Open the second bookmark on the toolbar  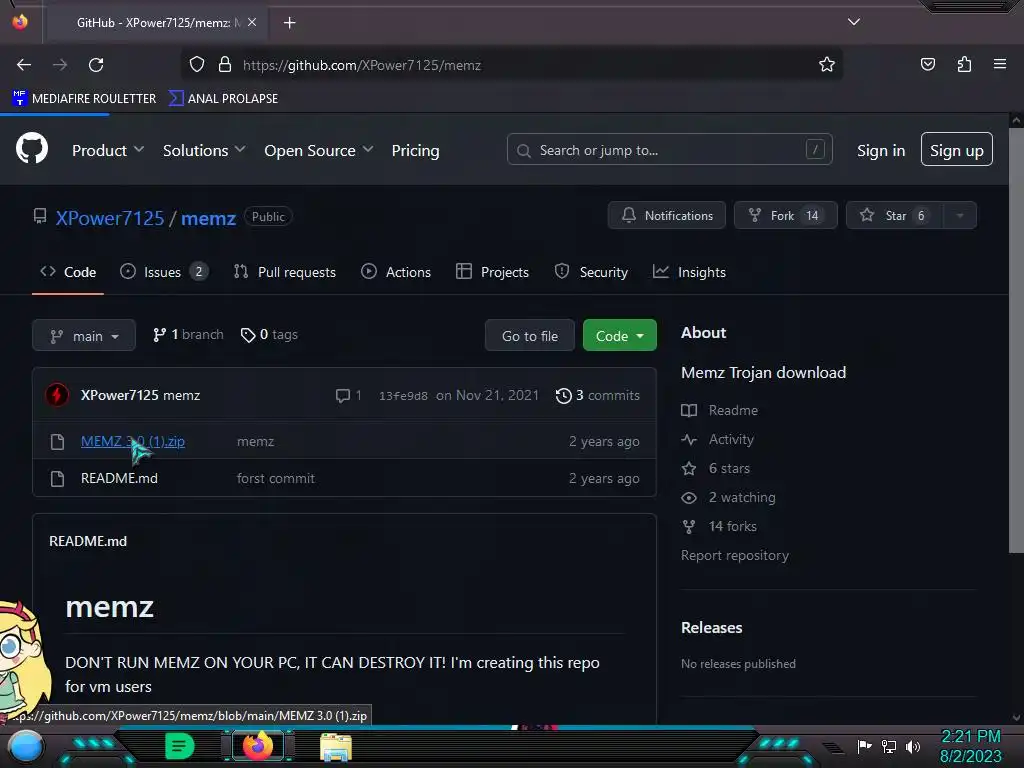click(223, 99)
